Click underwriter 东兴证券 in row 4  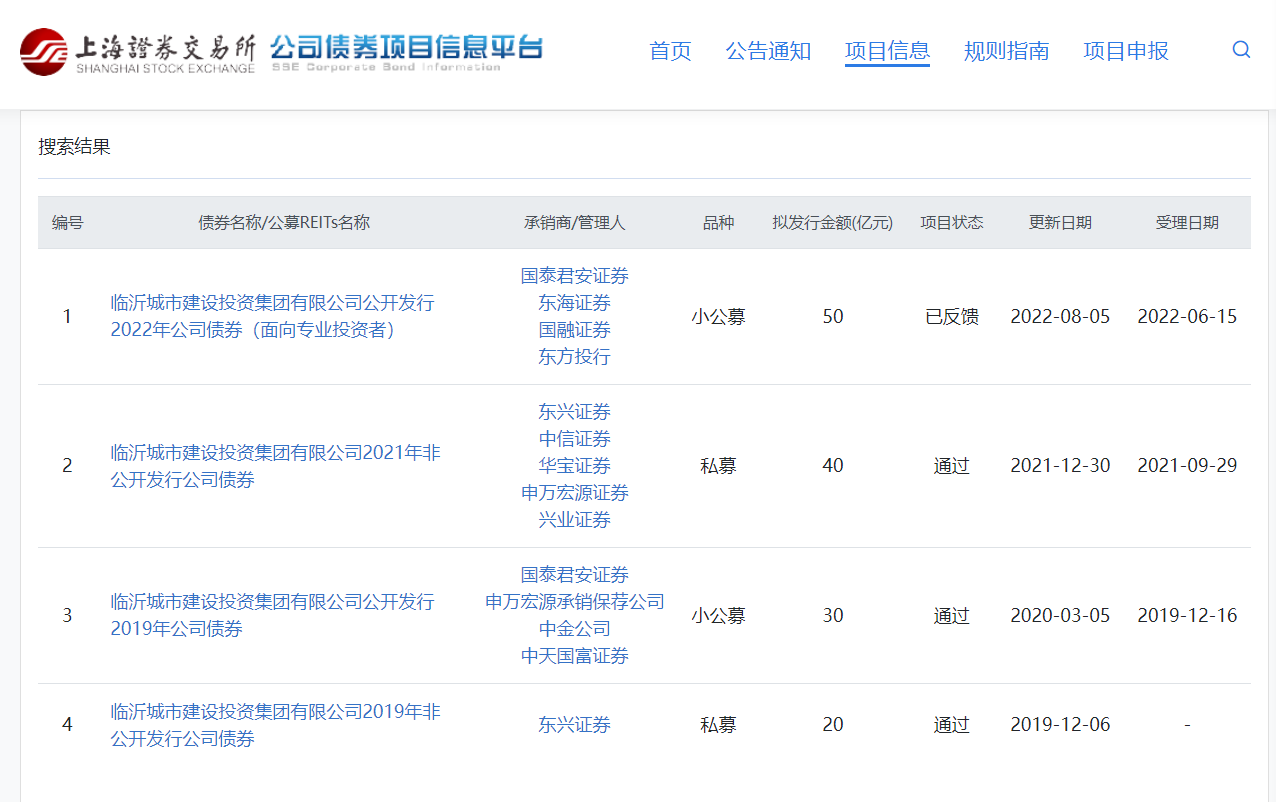(x=574, y=725)
